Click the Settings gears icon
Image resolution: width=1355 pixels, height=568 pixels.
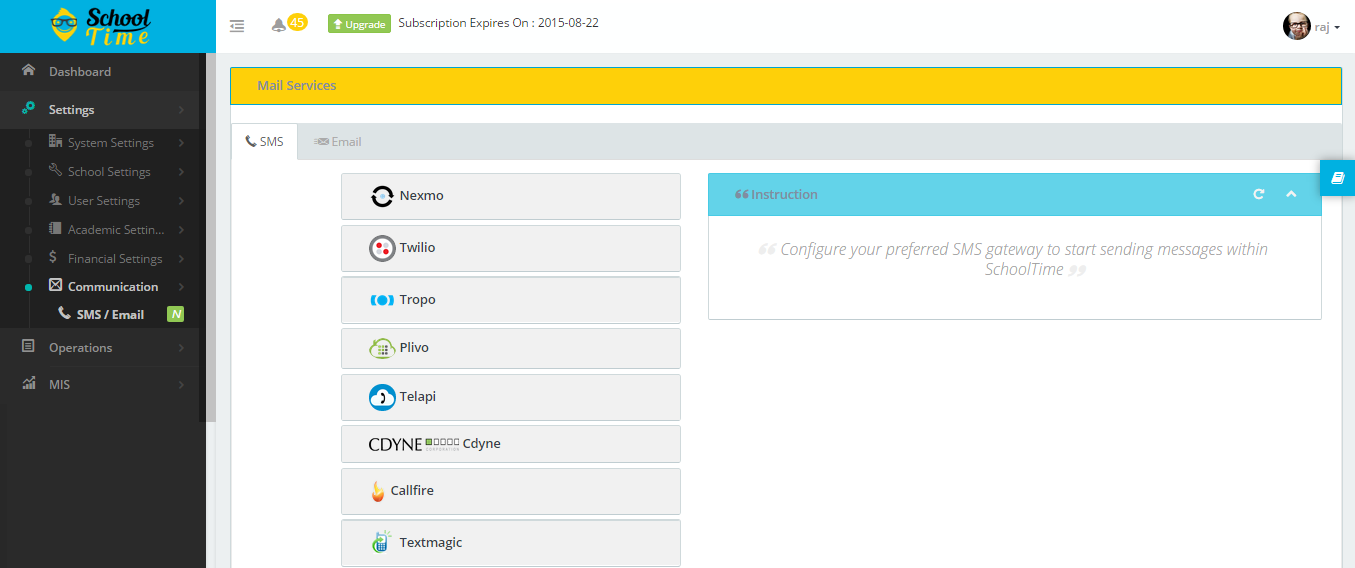coord(28,108)
